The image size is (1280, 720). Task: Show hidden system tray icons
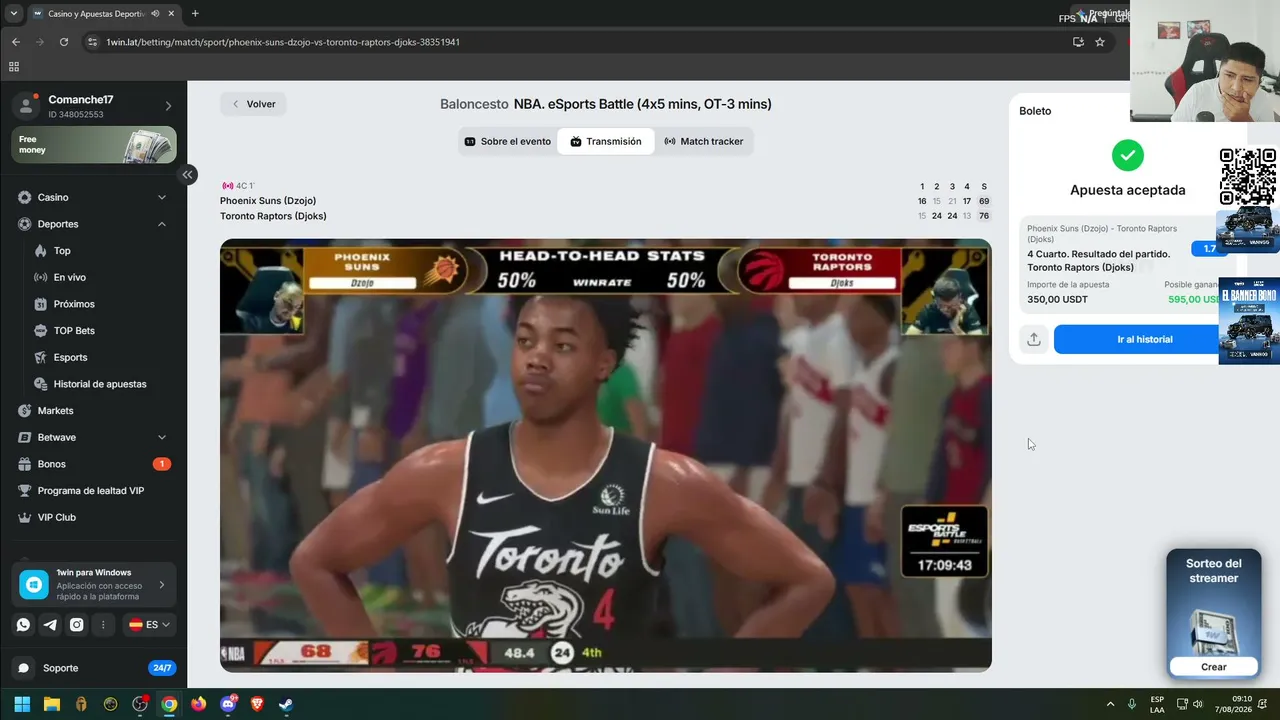(1110, 704)
